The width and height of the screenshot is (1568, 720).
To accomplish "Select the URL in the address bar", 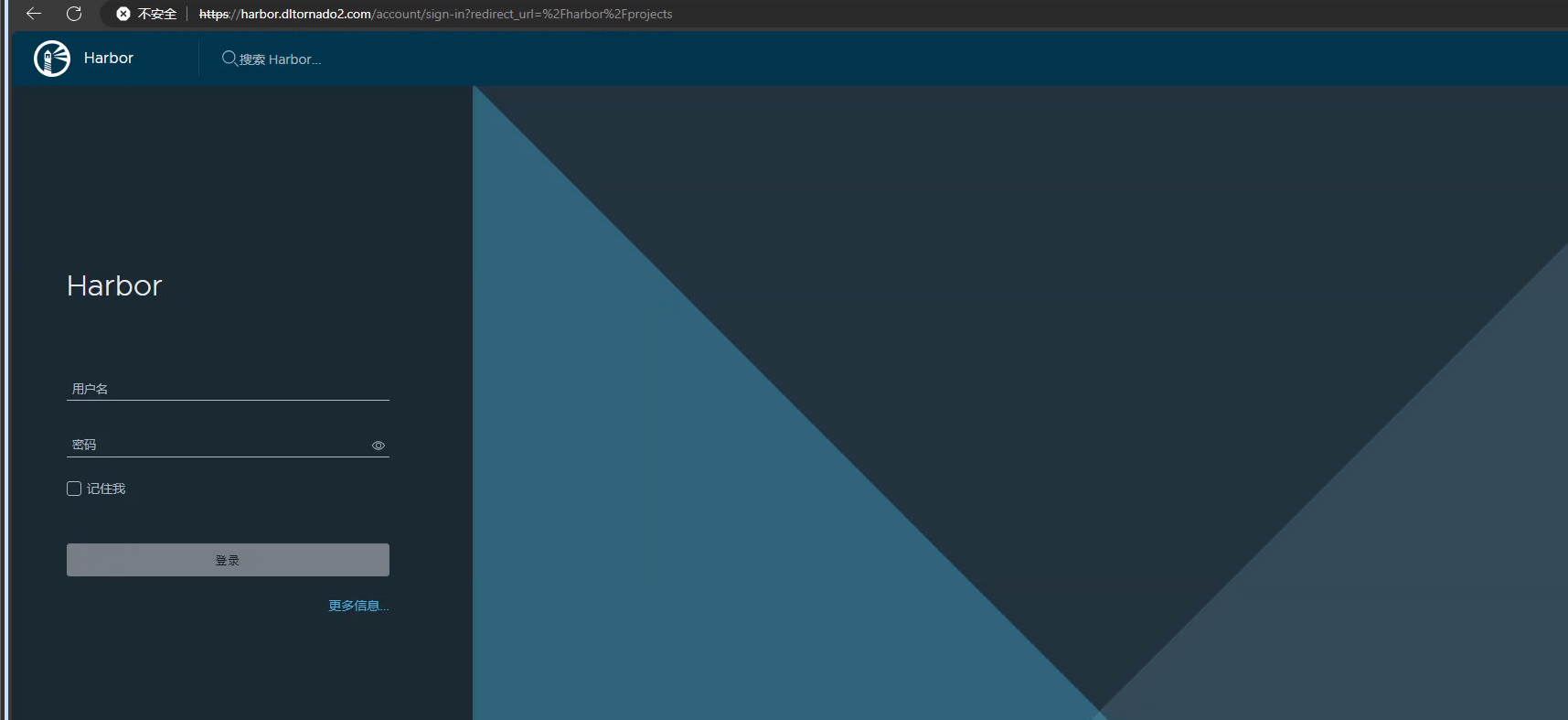I will (x=435, y=14).
